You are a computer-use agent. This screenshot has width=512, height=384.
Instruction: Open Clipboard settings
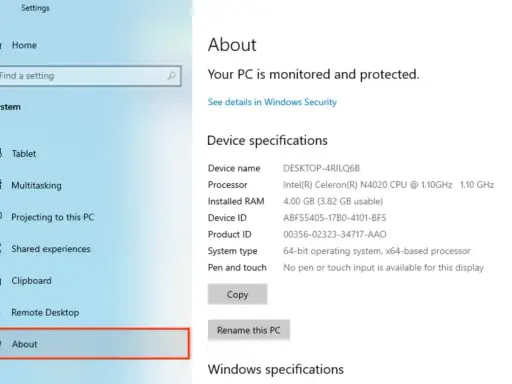31,281
